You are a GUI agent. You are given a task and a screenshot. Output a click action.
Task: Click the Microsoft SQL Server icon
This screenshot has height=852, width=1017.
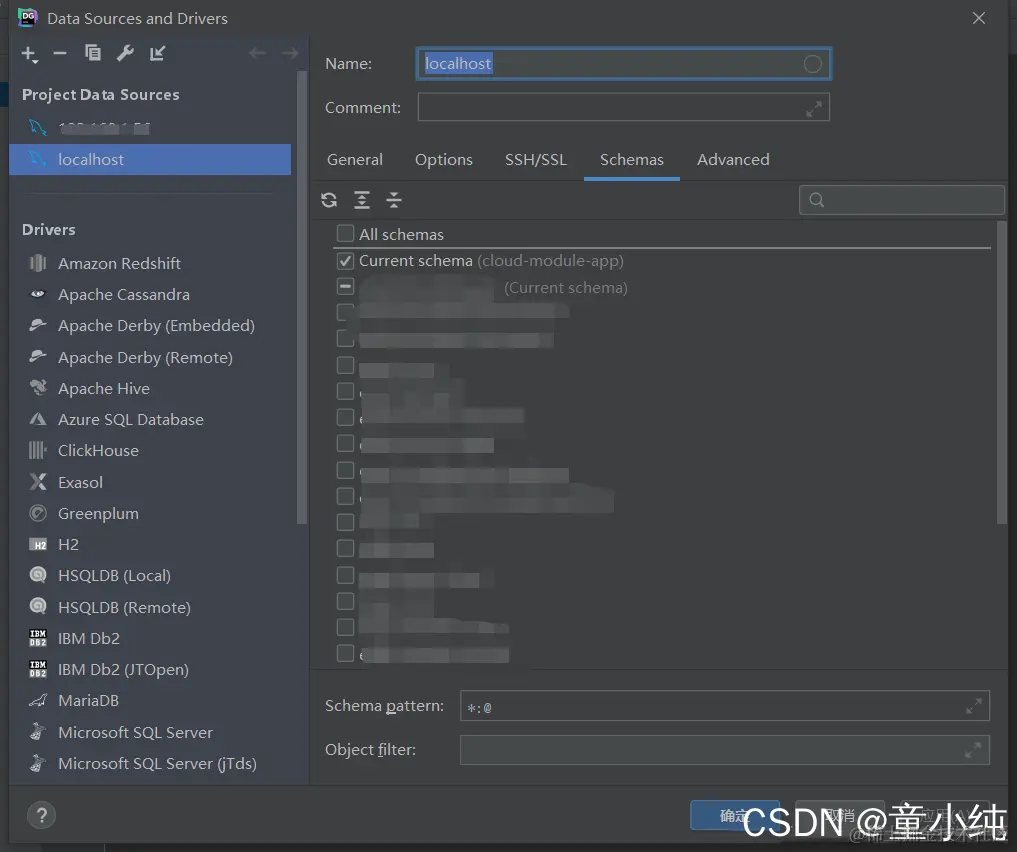[38, 731]
